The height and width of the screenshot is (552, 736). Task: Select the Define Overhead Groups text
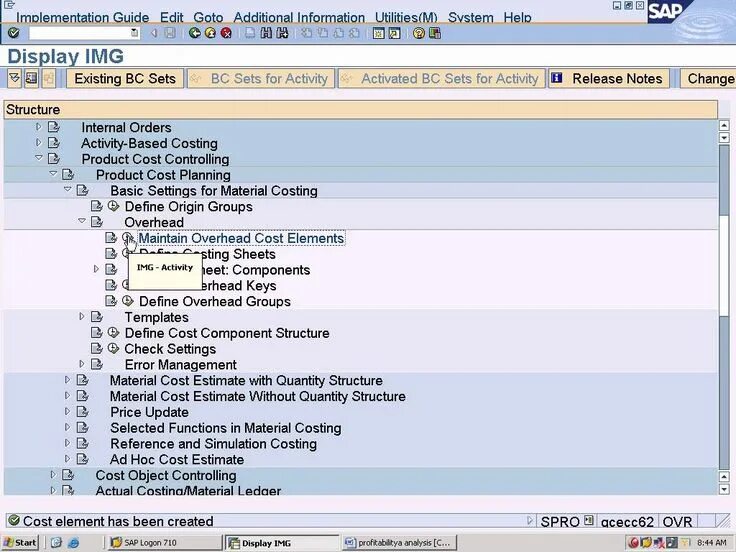pyautogui.click(x=215, y=301)
